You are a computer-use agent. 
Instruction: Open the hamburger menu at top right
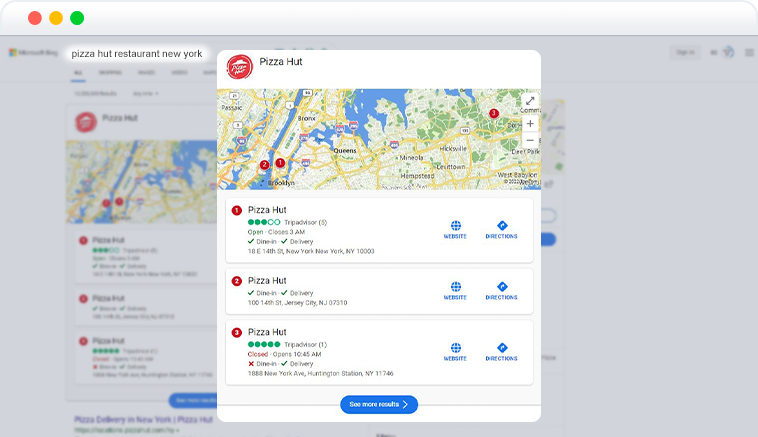[749, 52]
